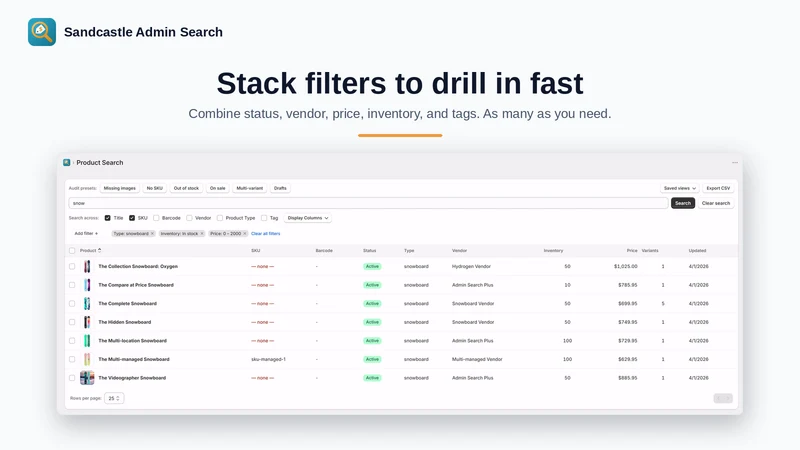Click Active status badge for The Complete Snowboard

372,304
